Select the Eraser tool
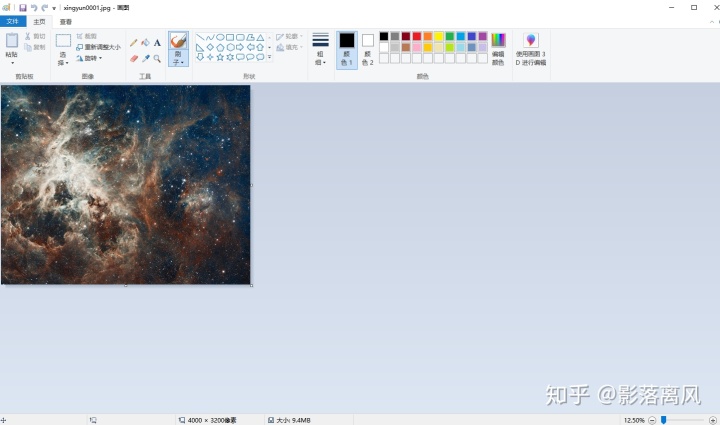Image resolution: width=720 pixels, height=425 pixels. tap(134, 58)
